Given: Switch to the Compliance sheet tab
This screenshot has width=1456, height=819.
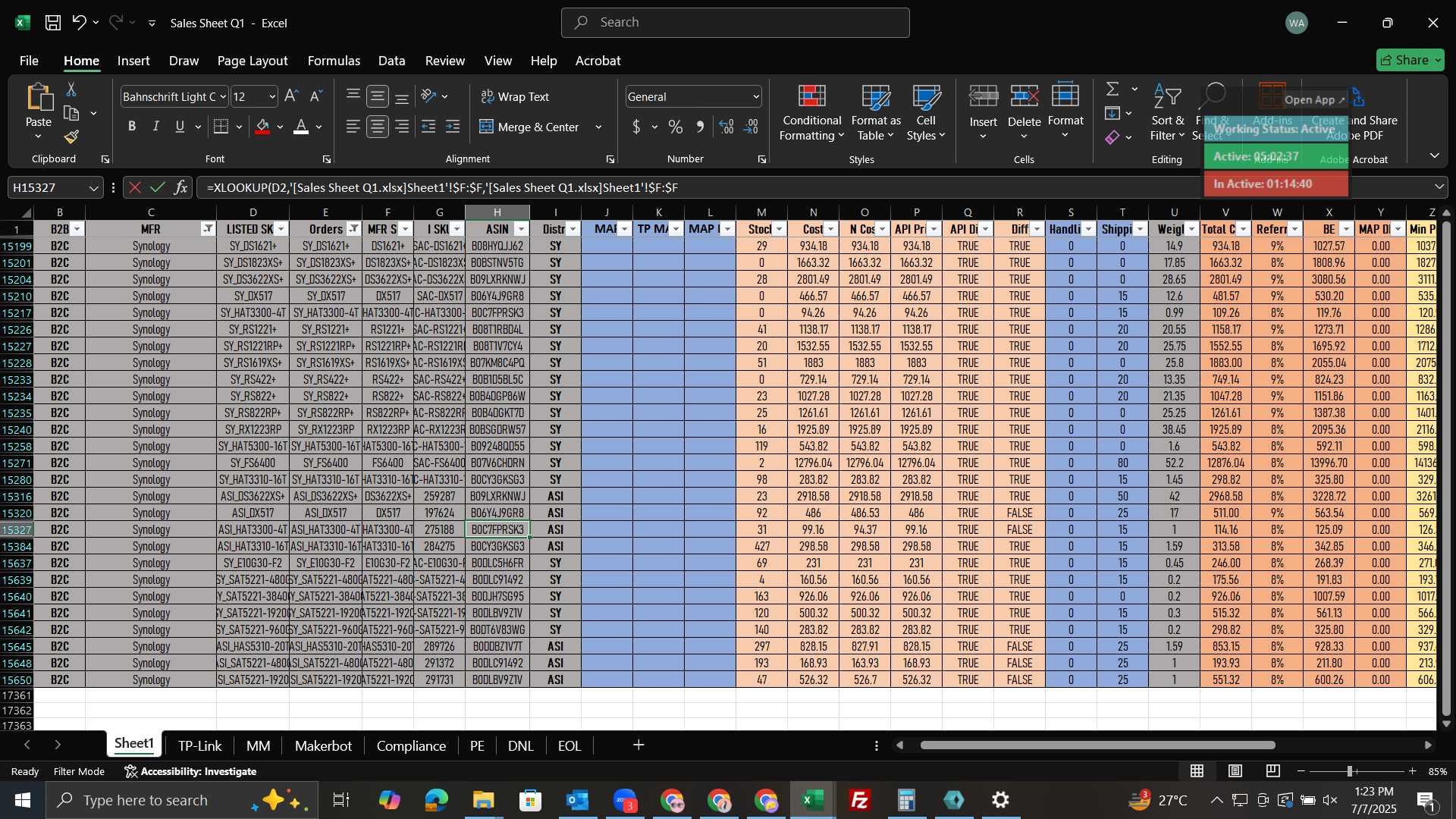Looking at the screenshot, I should click(411, 745).
